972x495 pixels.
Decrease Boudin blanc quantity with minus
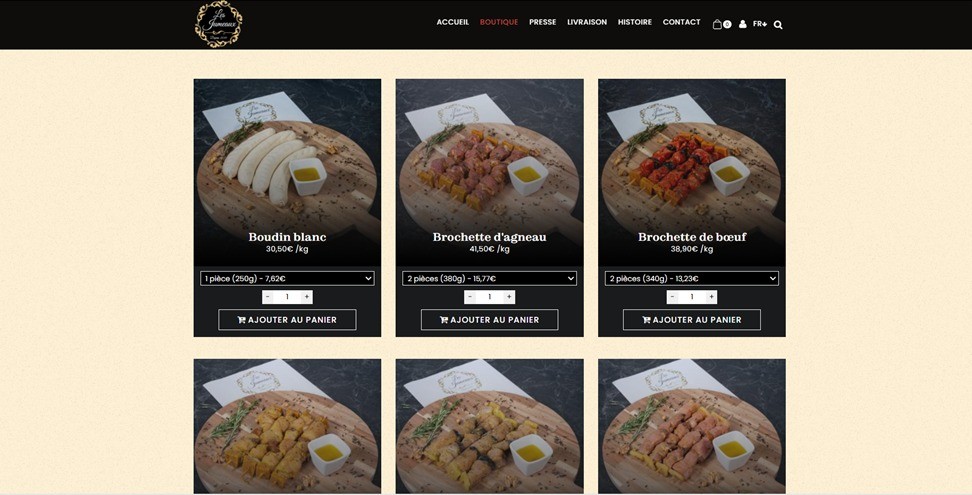tap(268, 297)
